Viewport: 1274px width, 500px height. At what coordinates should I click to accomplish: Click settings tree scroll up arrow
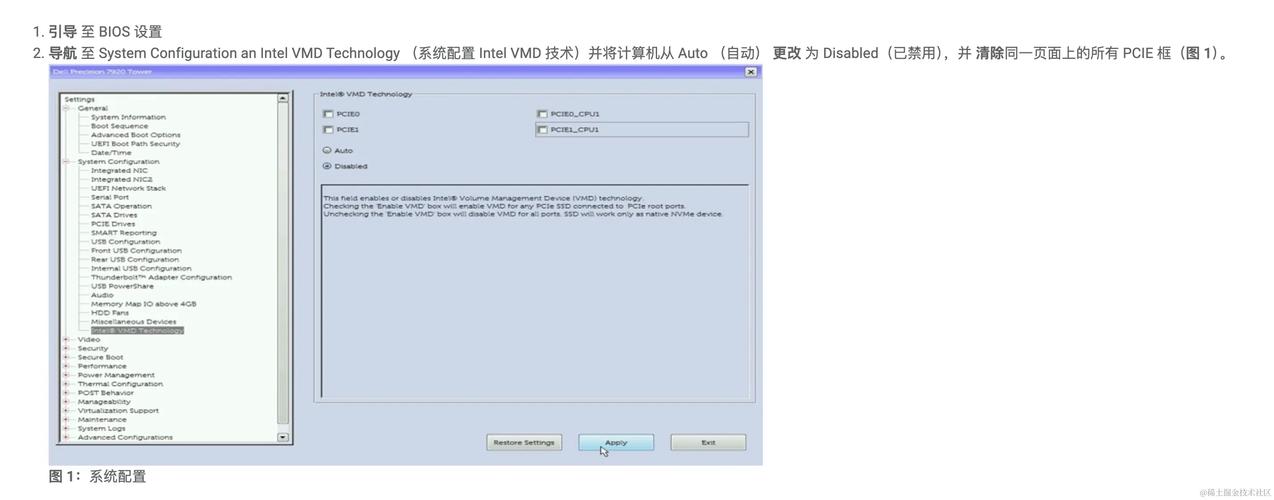282,98
